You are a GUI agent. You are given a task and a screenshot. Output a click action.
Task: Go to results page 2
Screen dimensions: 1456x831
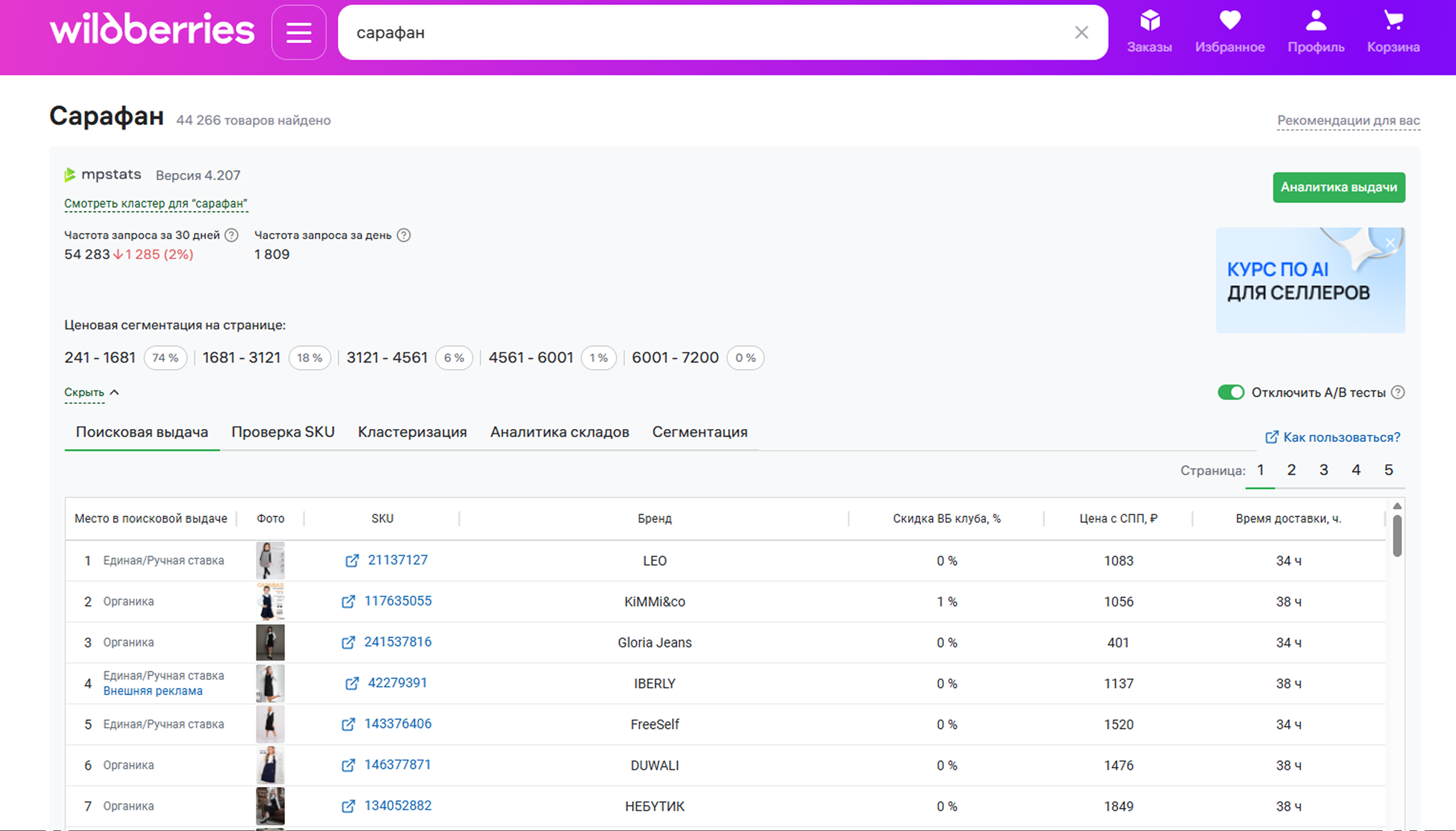tap(1291, 470)
